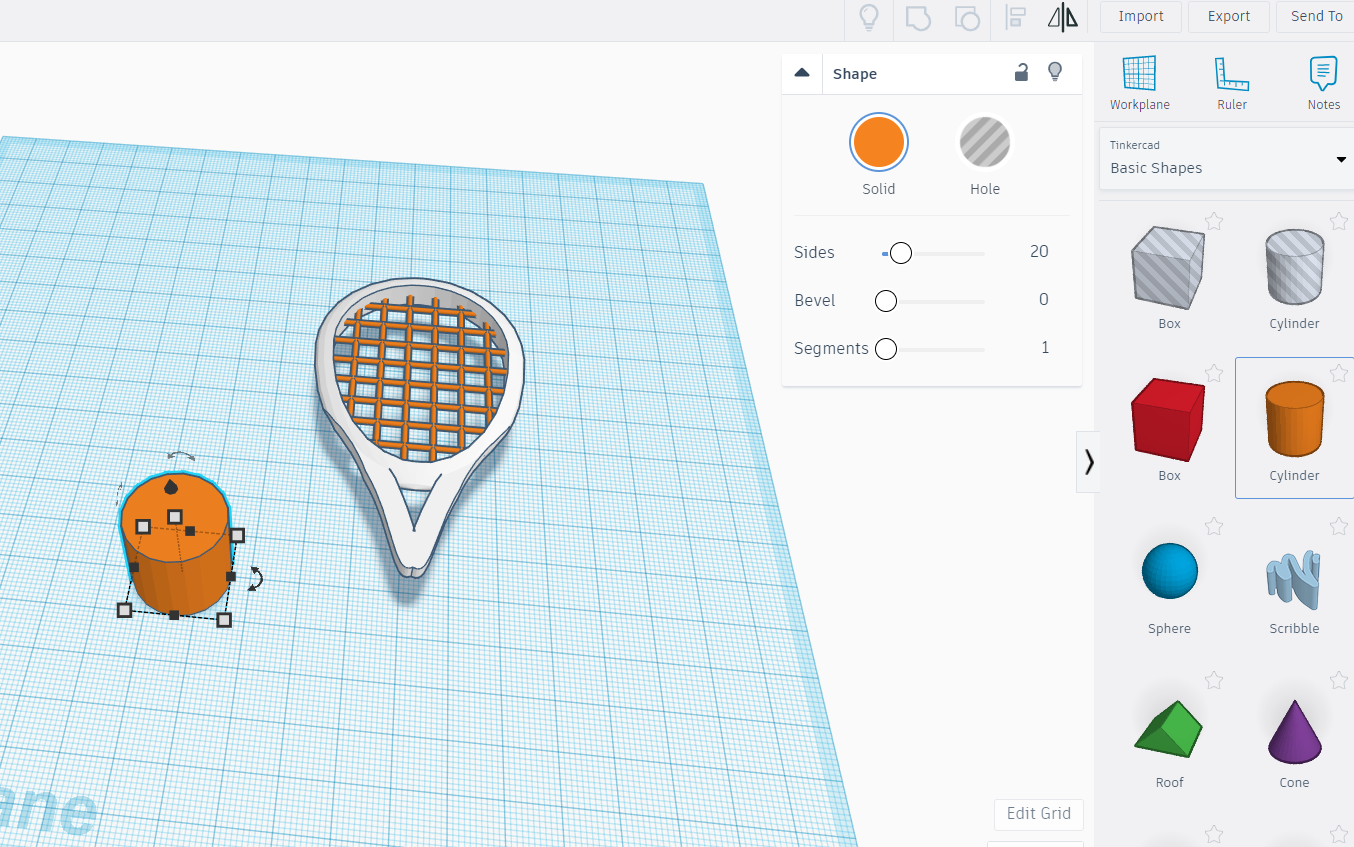Open the Send To menu

1316,16
